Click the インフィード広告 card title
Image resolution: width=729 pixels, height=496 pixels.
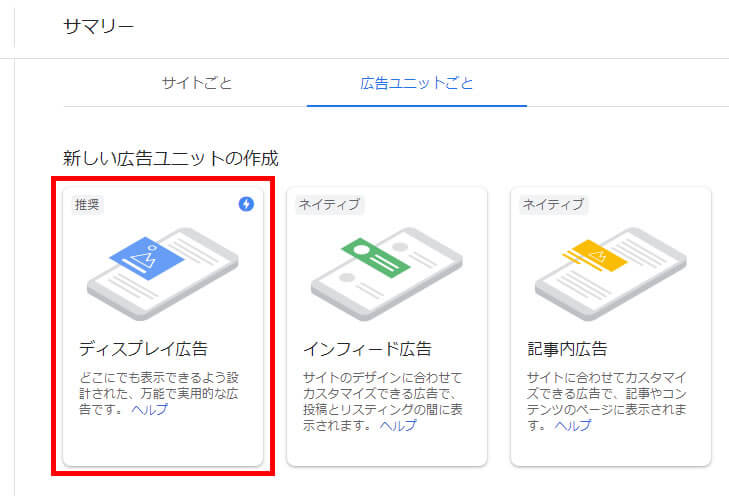pyautogui.click(x=367, y=349)
